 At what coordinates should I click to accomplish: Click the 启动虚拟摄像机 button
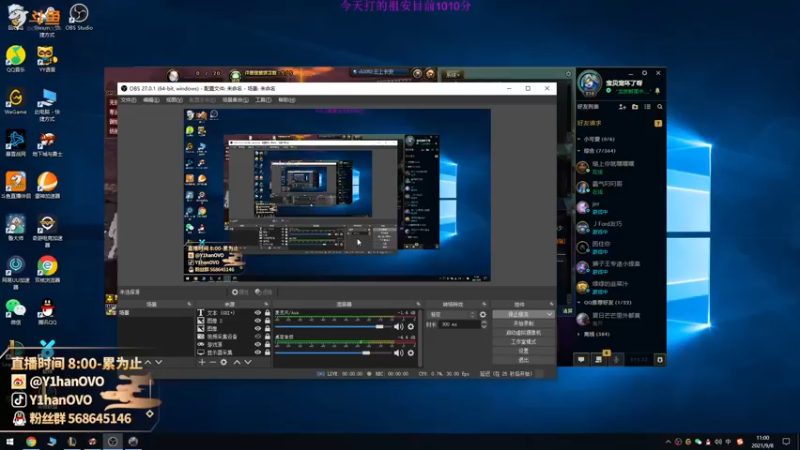[x=523, y=333]
